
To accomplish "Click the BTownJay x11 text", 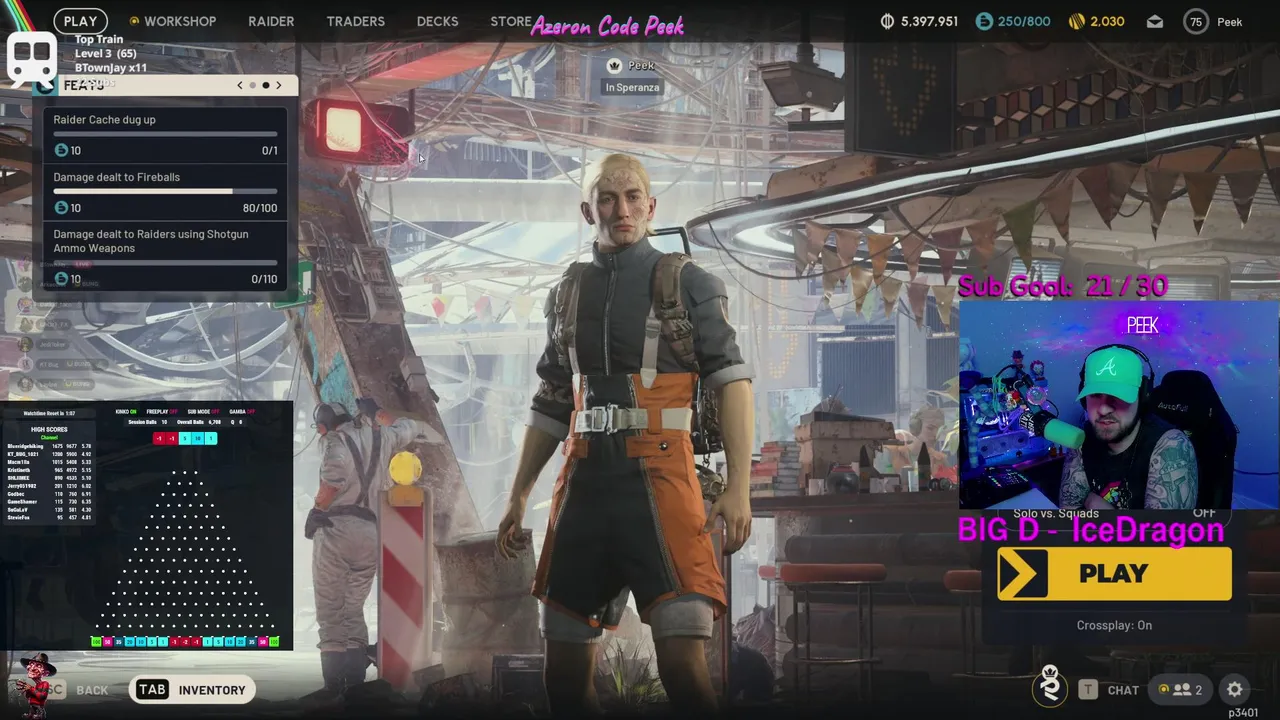I will pos(111,68).
